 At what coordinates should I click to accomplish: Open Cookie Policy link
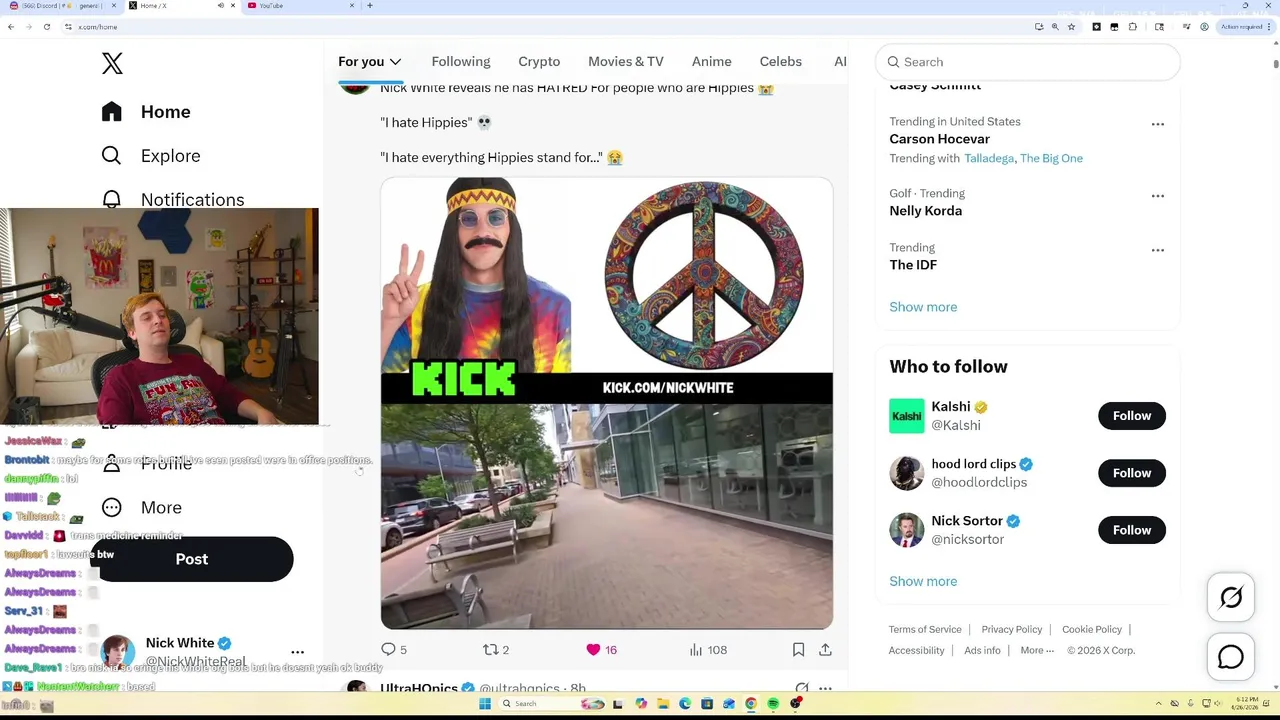(1092, 629)
